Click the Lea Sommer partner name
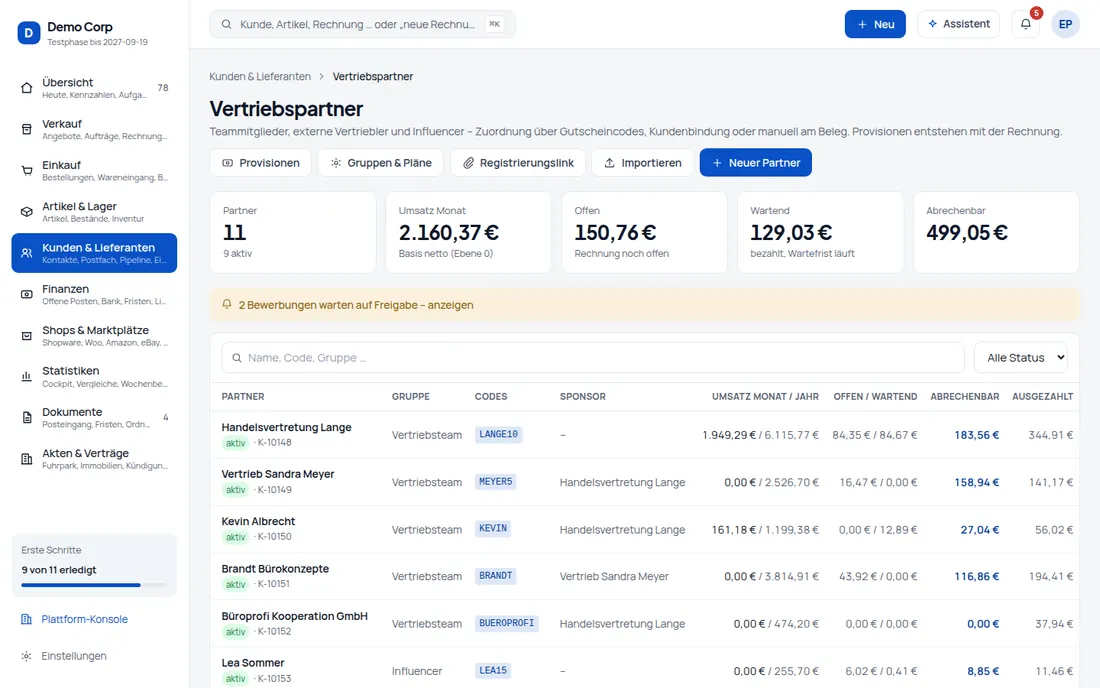 tap(253, 663)
